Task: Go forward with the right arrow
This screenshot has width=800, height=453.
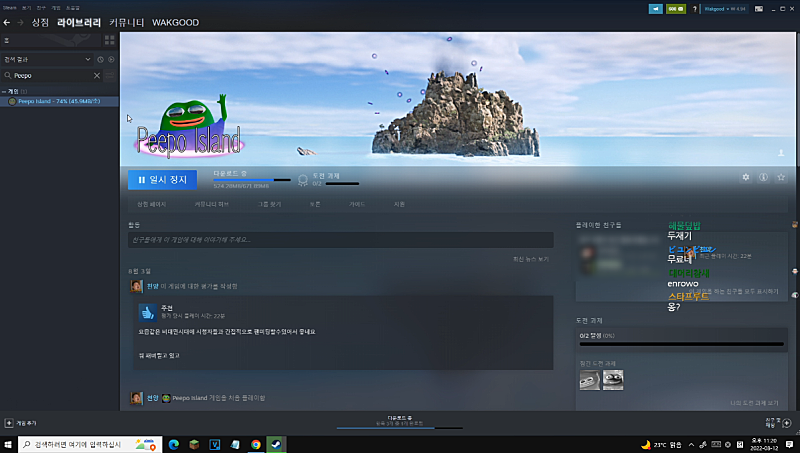Action: [x=20, y=22]
